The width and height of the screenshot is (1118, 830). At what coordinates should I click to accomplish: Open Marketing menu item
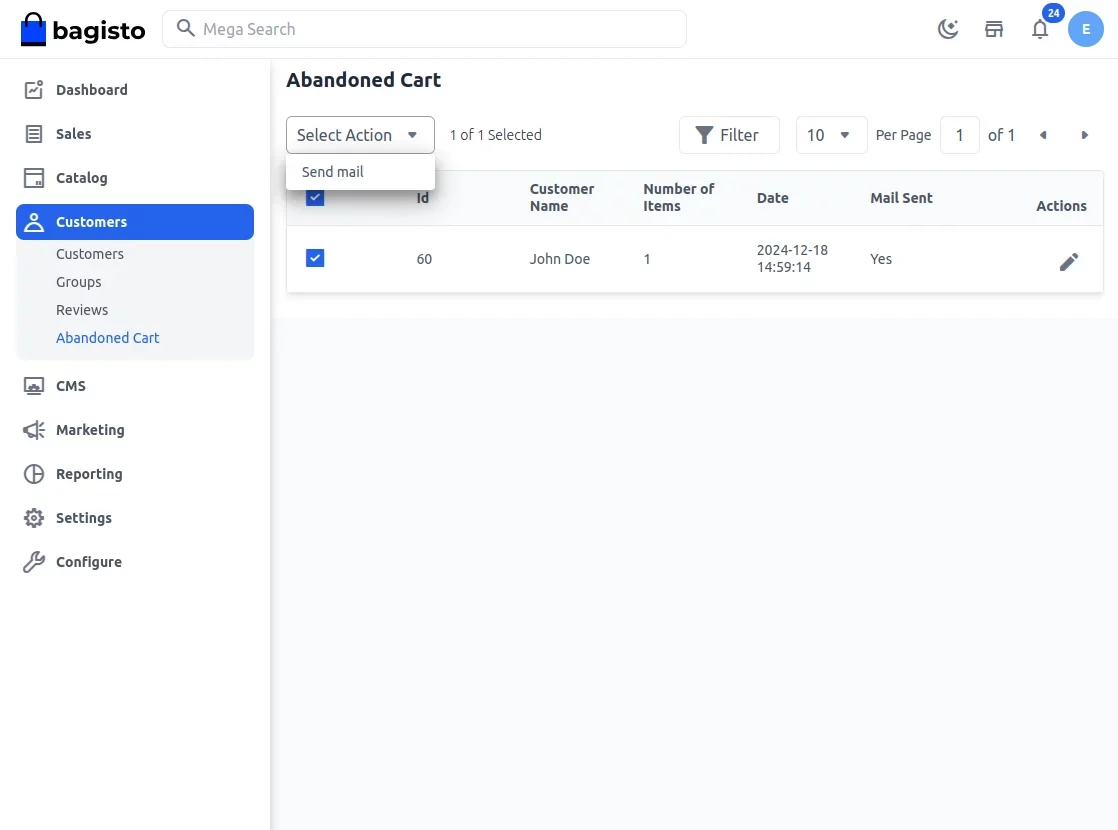(x=90, y=430)
